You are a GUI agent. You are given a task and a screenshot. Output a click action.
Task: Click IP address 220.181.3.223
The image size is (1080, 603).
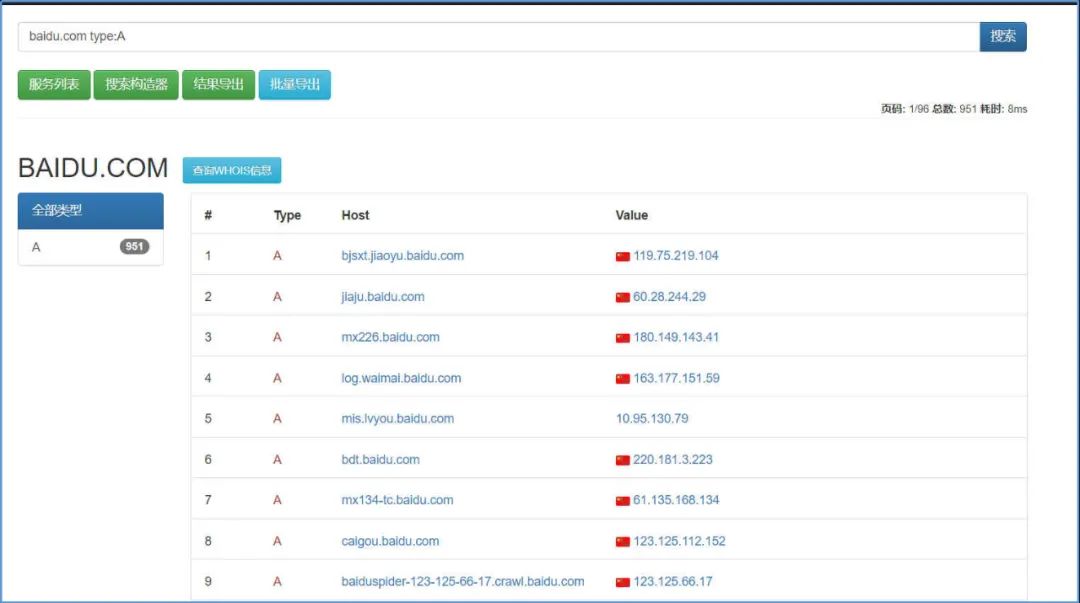tap(673, 460)
